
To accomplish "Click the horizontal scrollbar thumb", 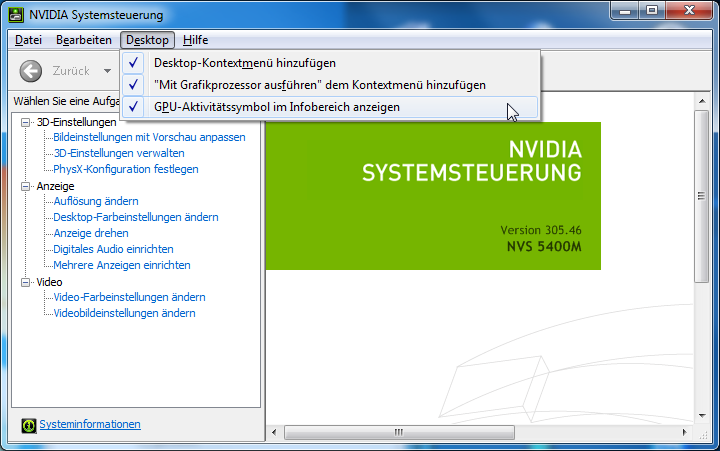I will click(399, 432).
